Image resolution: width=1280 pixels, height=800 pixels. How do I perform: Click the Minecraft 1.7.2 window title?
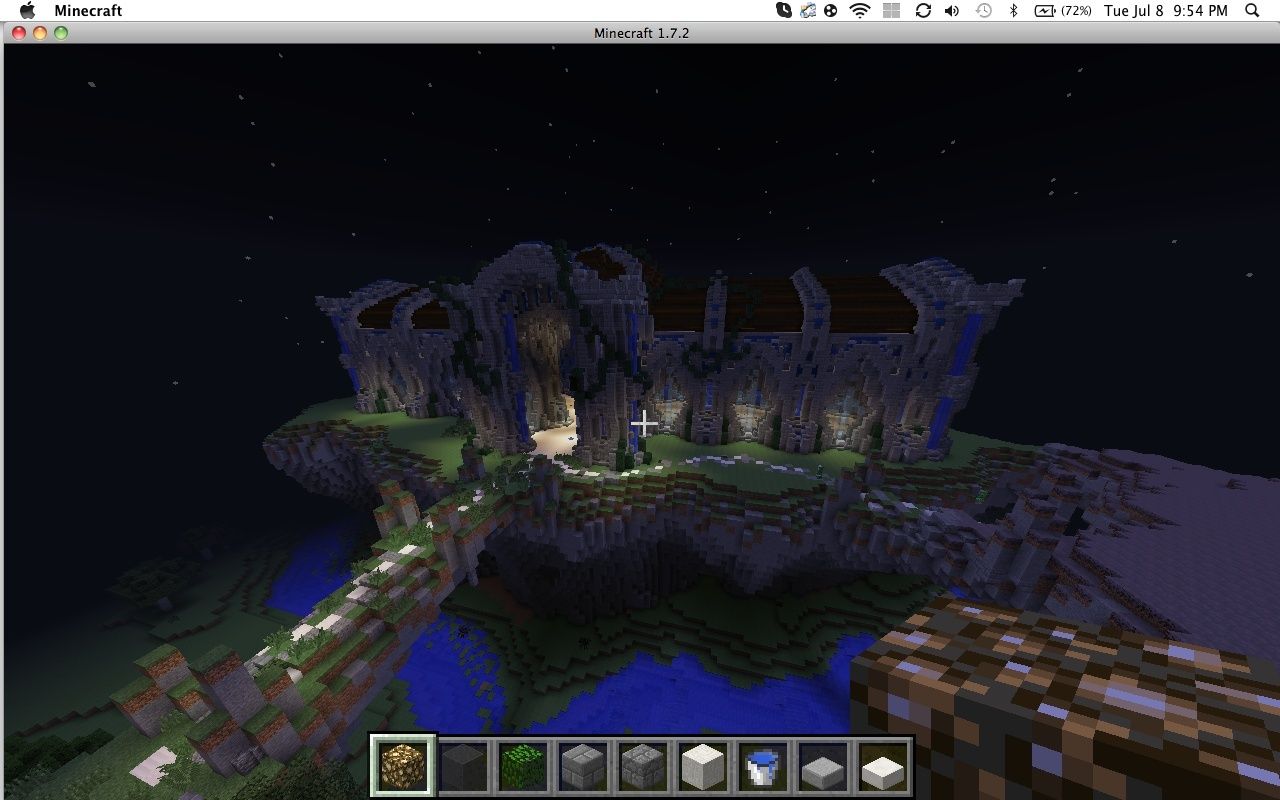pos(641,33)
